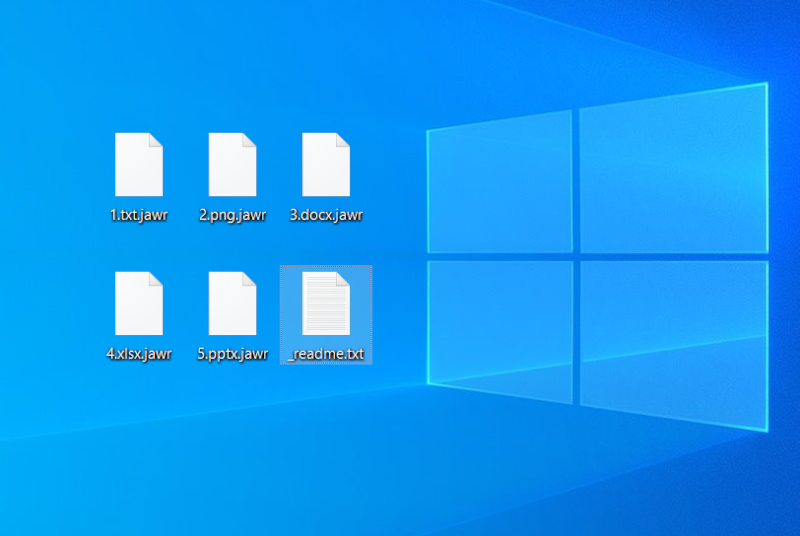Click the "4.xlsx.jawr" file name label
Viewport: 800px width, 536px height.
139,354
